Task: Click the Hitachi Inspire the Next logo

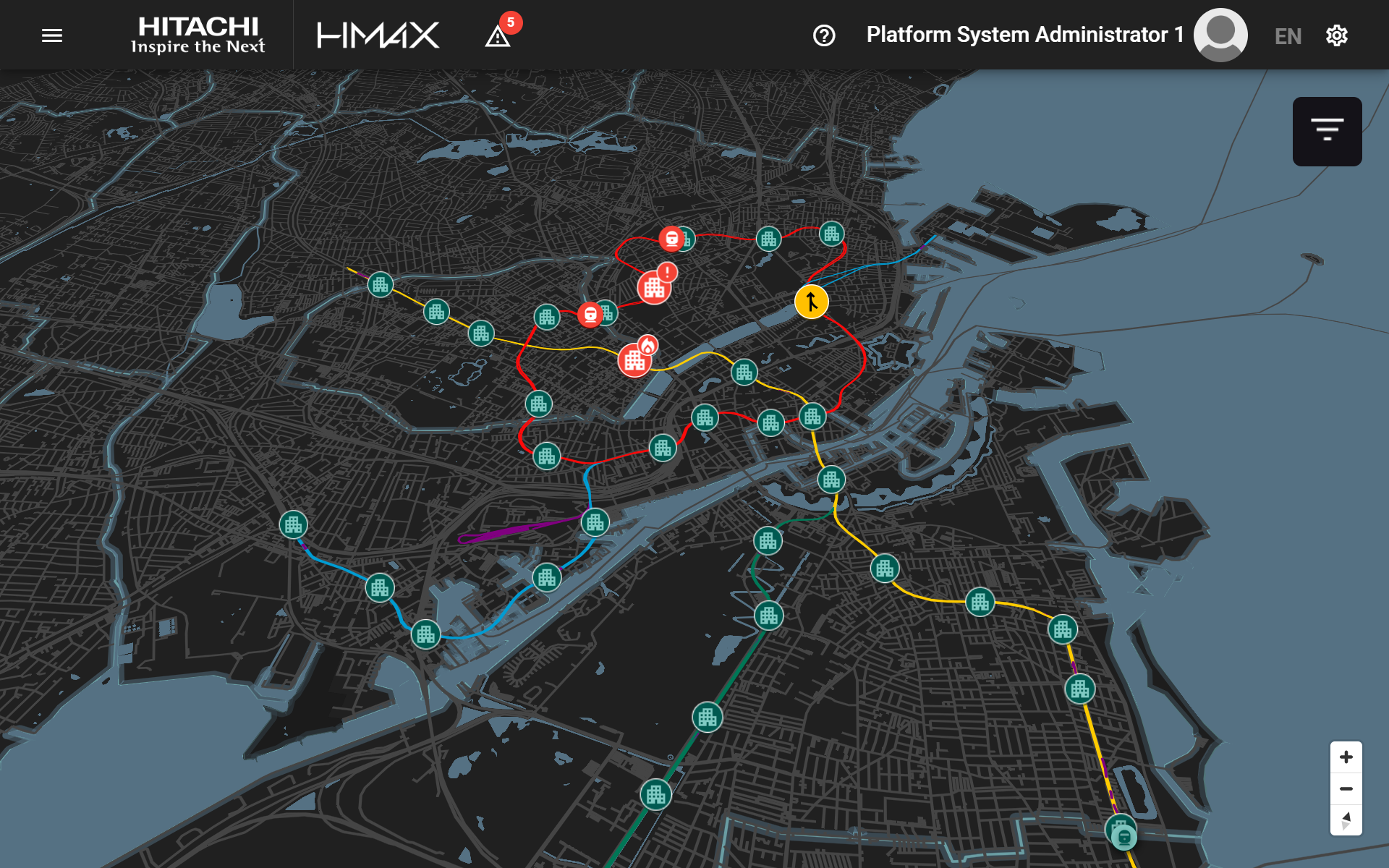Action: tap(197, 35)
